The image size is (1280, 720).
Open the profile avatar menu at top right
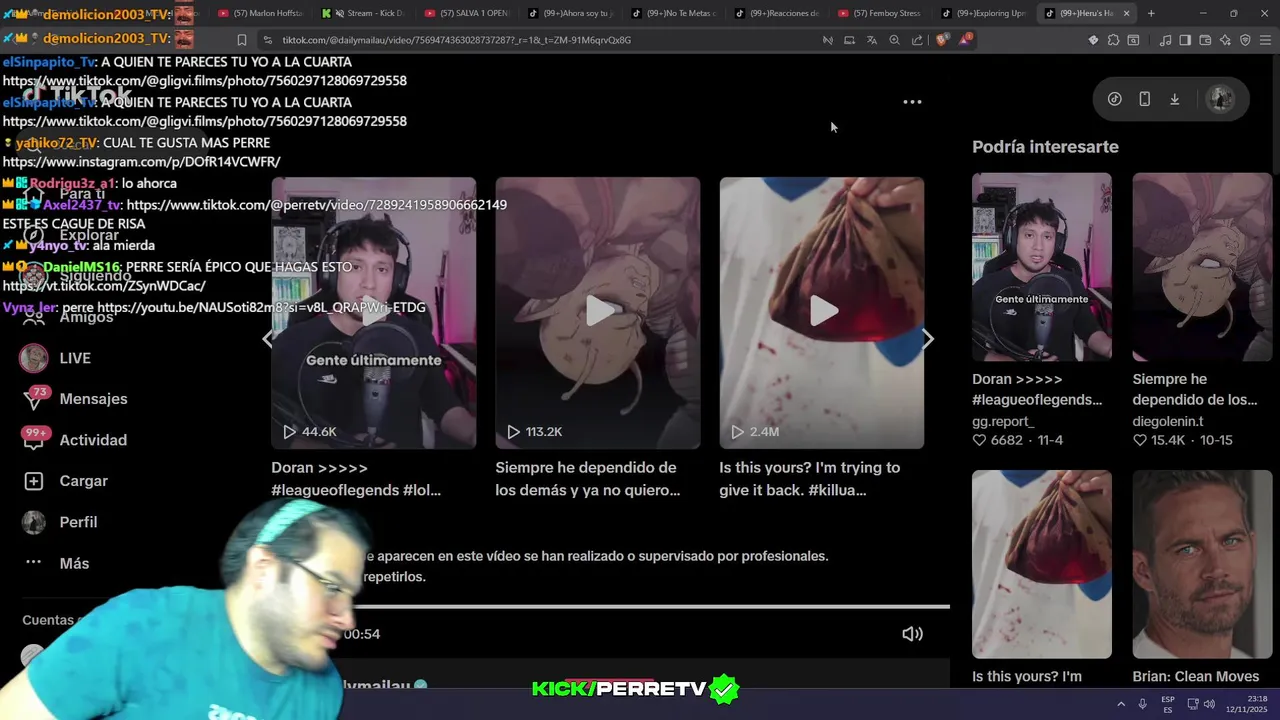(1219, 99)
